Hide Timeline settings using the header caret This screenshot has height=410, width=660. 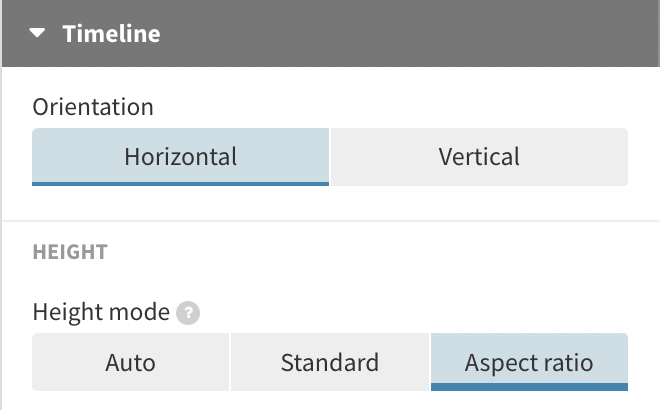pyautogui.click(x=38, y=33)
